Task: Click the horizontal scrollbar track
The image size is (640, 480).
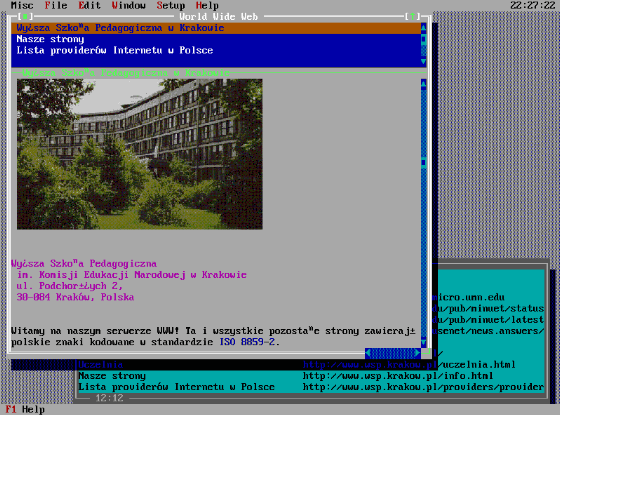Action: point(393,353)
